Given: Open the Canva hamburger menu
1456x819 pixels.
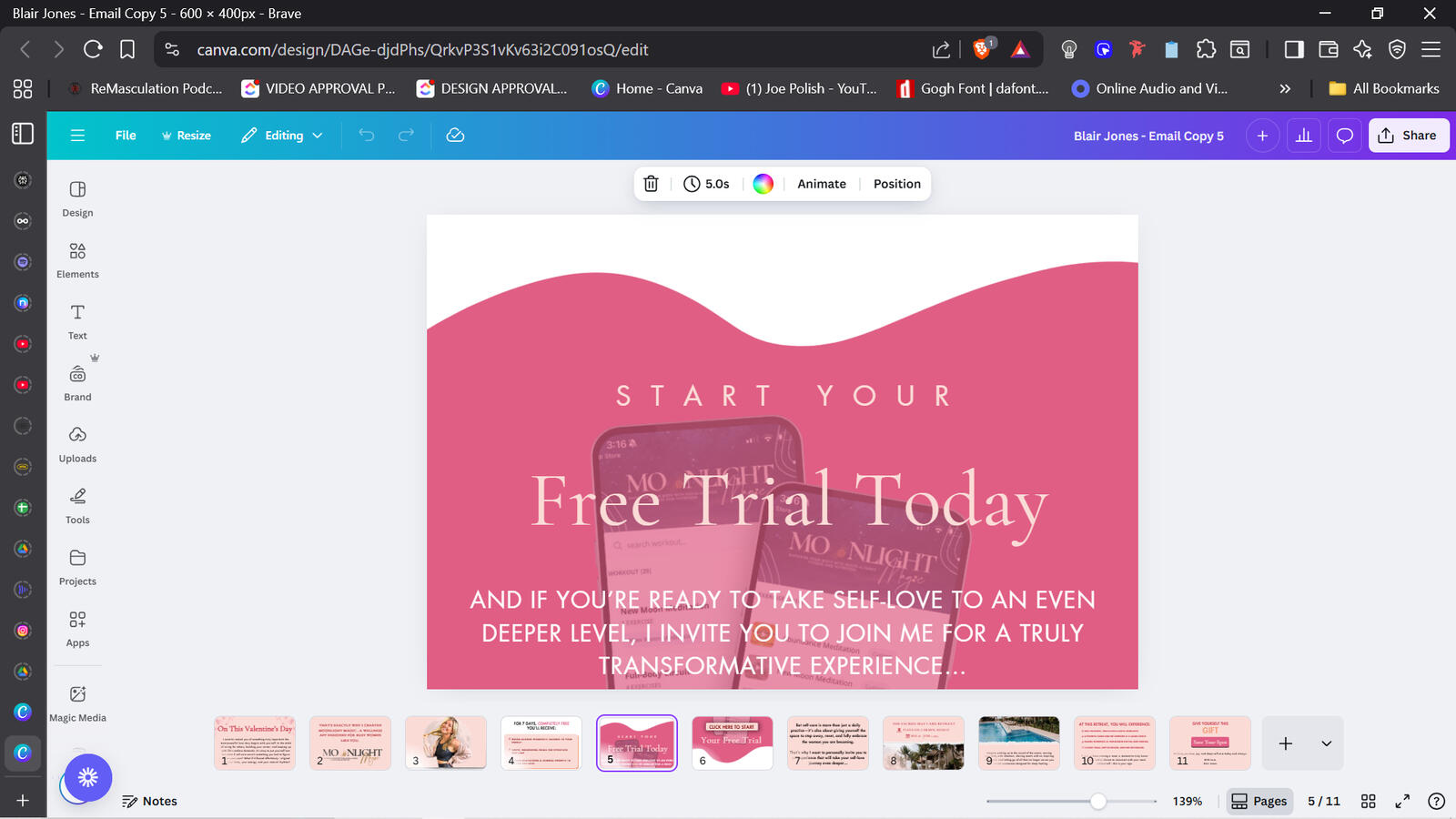Looking at the screenshot, I should coord(77,136).
